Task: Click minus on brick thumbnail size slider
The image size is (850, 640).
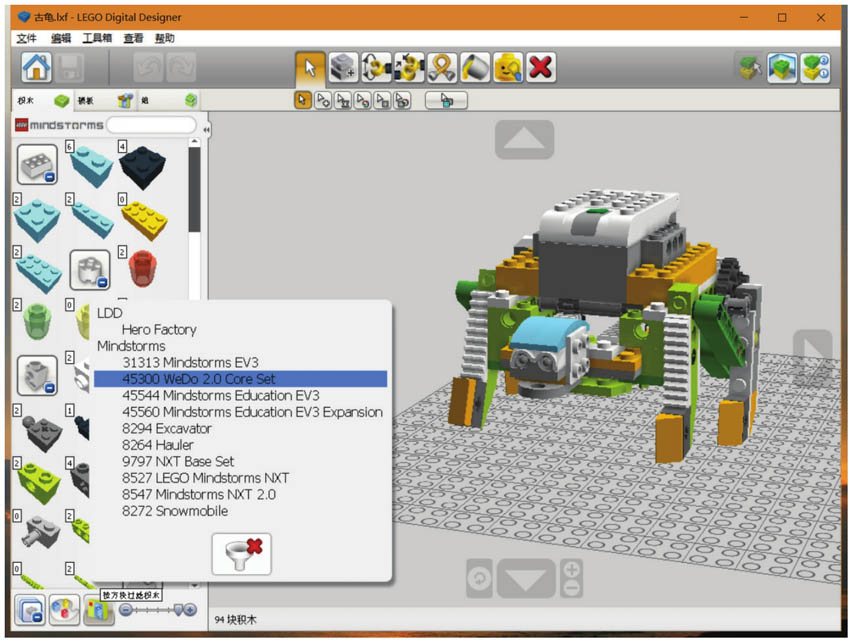Action: [x=125, y=610]
